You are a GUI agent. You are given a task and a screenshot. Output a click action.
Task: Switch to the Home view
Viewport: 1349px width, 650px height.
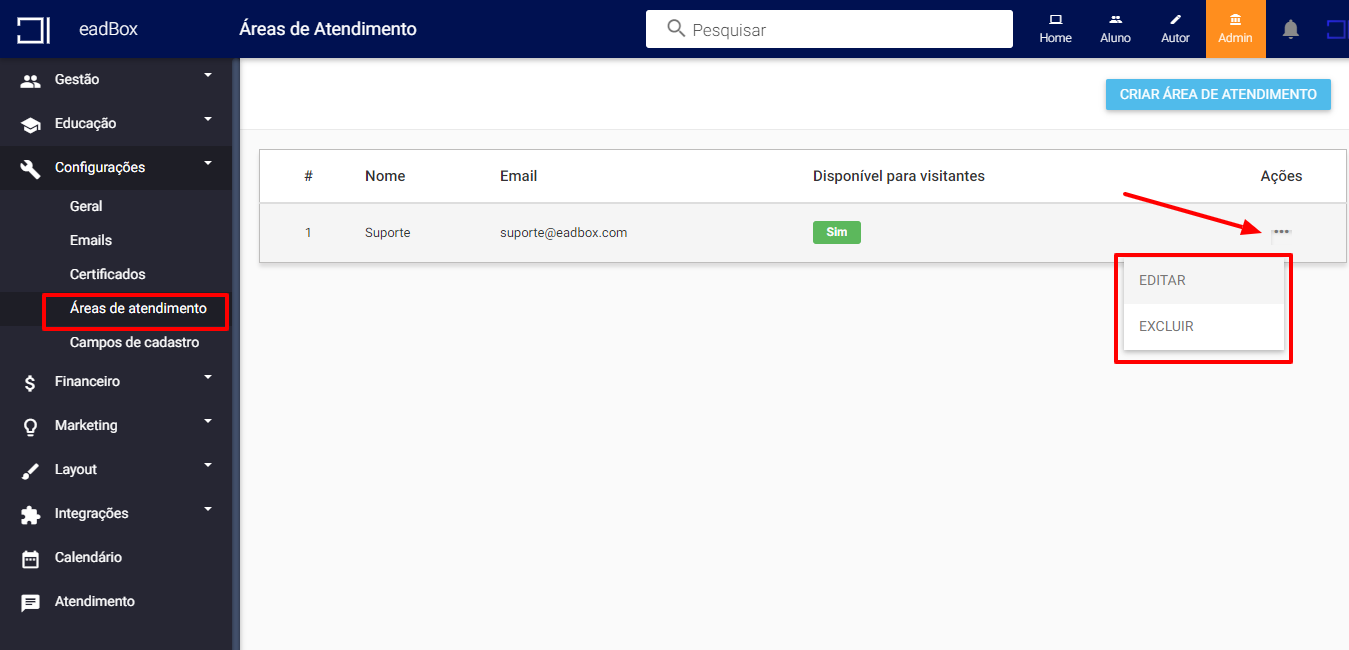pos(1055,29)
